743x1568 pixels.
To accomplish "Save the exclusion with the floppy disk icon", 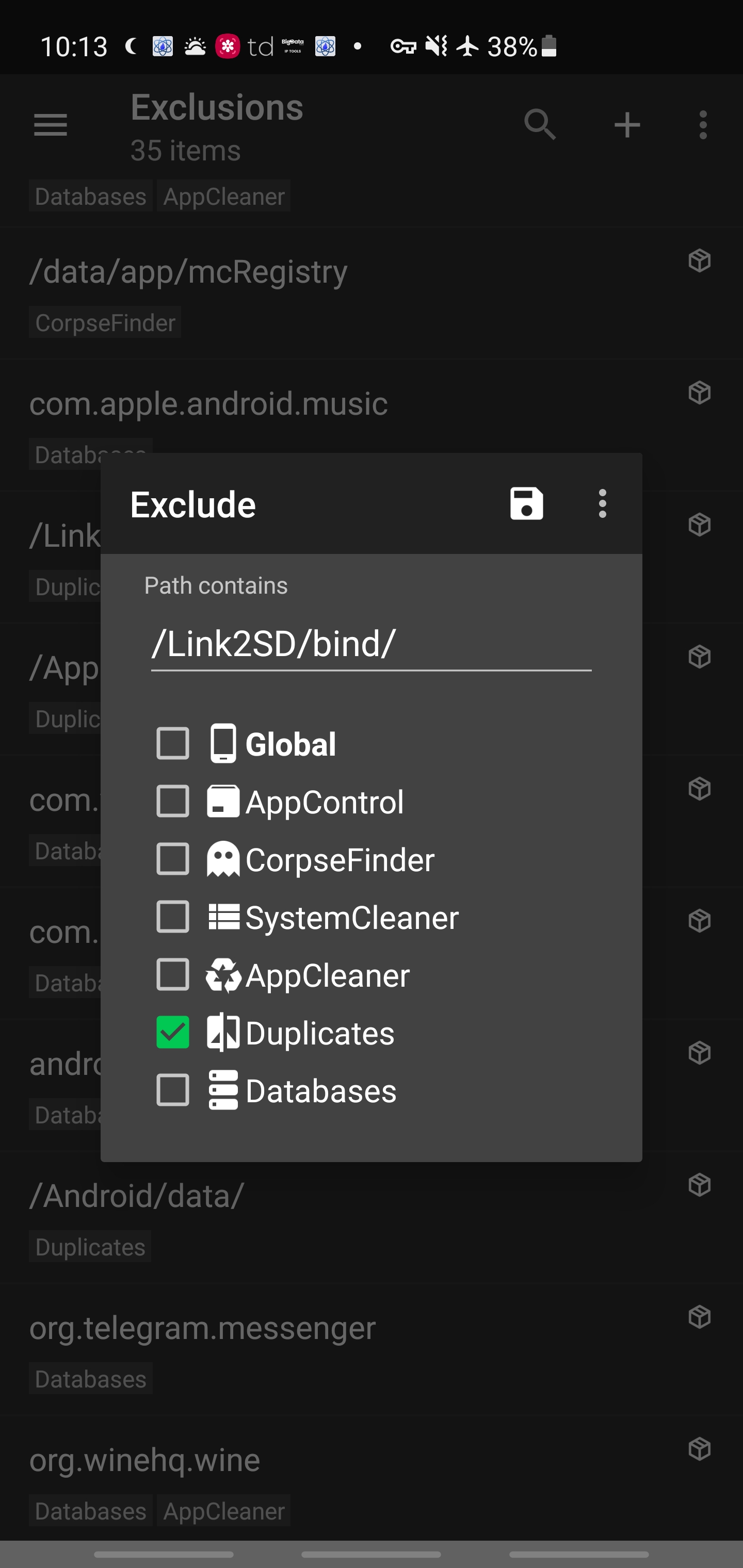I will tap(526, 503).
